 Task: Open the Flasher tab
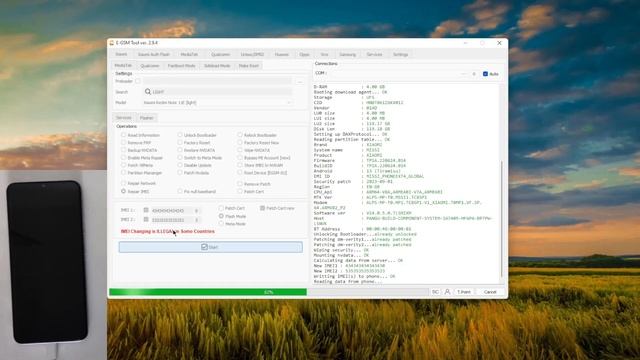[147, 118]
